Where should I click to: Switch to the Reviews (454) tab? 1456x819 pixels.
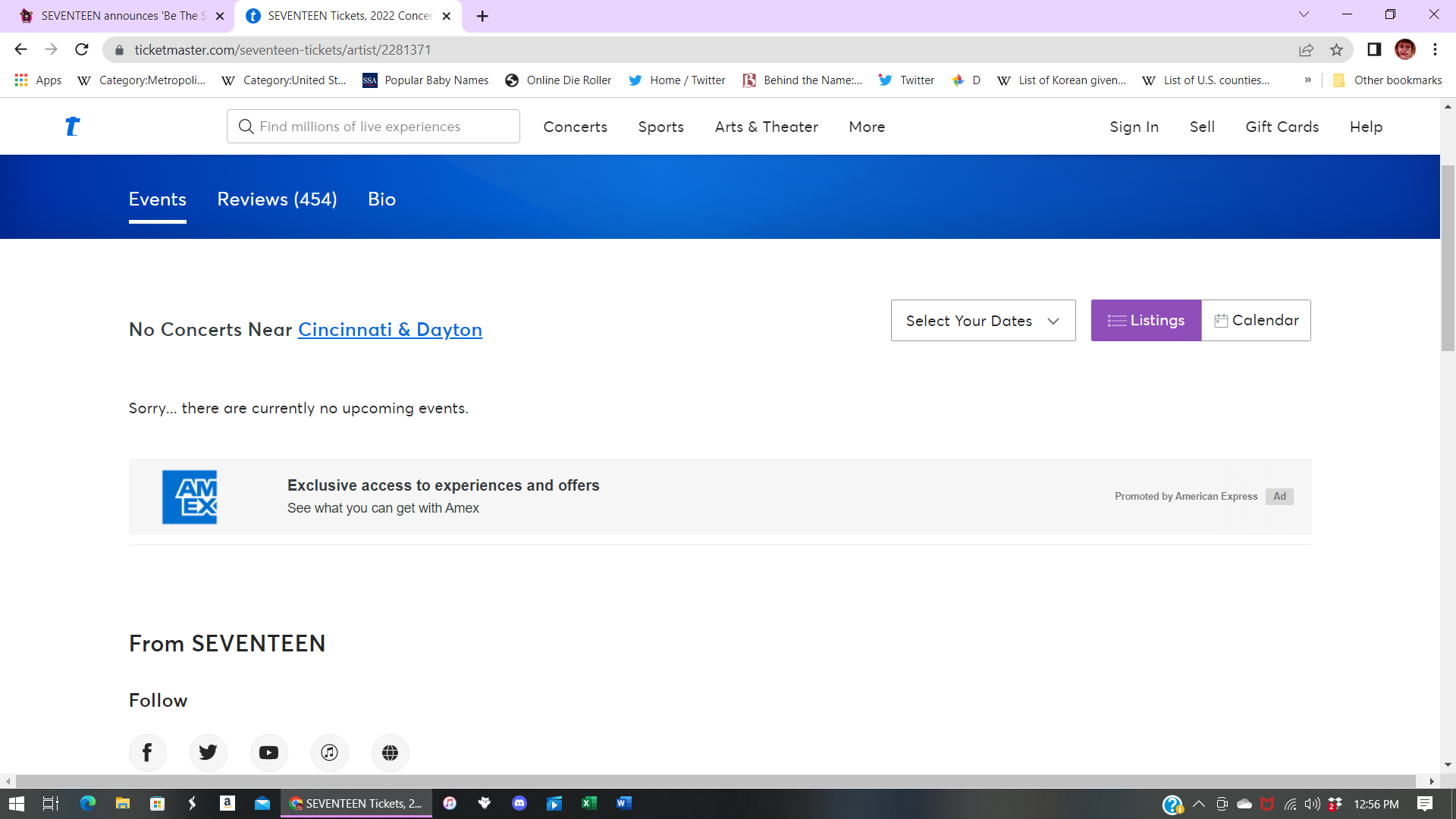[x=277, y=199]
